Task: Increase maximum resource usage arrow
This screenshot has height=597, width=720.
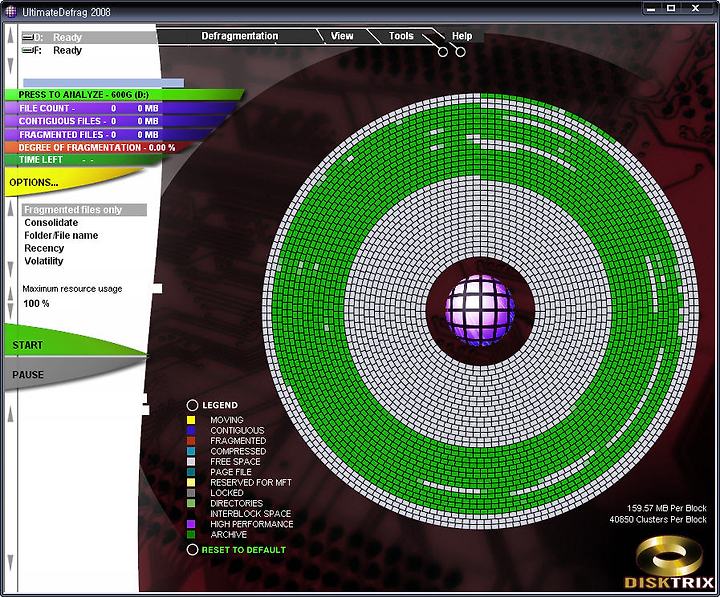Action: tap(11, 295)
